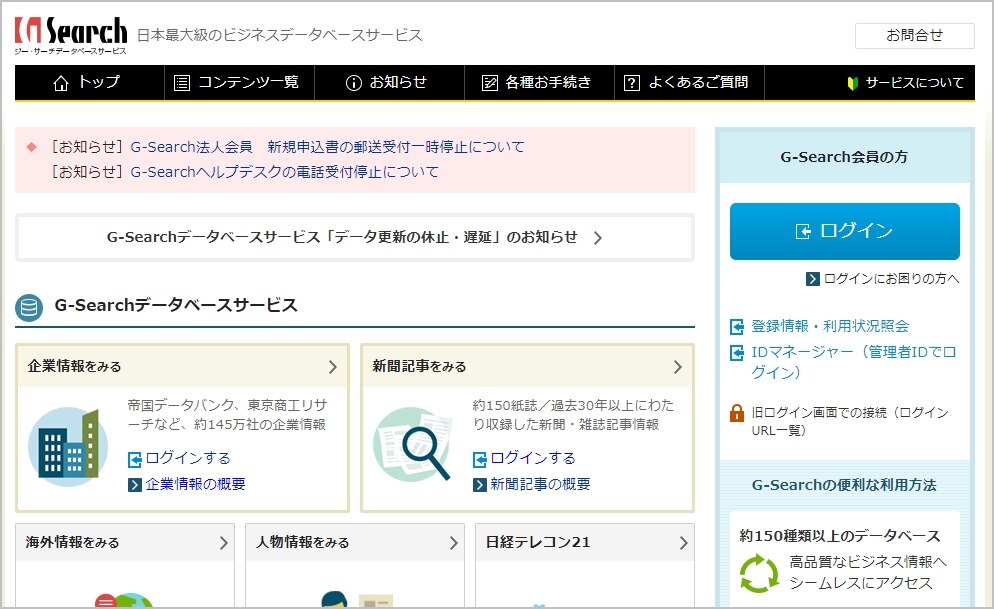Click the login icon beside 新聞記事 ログインする
994x609 pixels.
pos(480,459)
